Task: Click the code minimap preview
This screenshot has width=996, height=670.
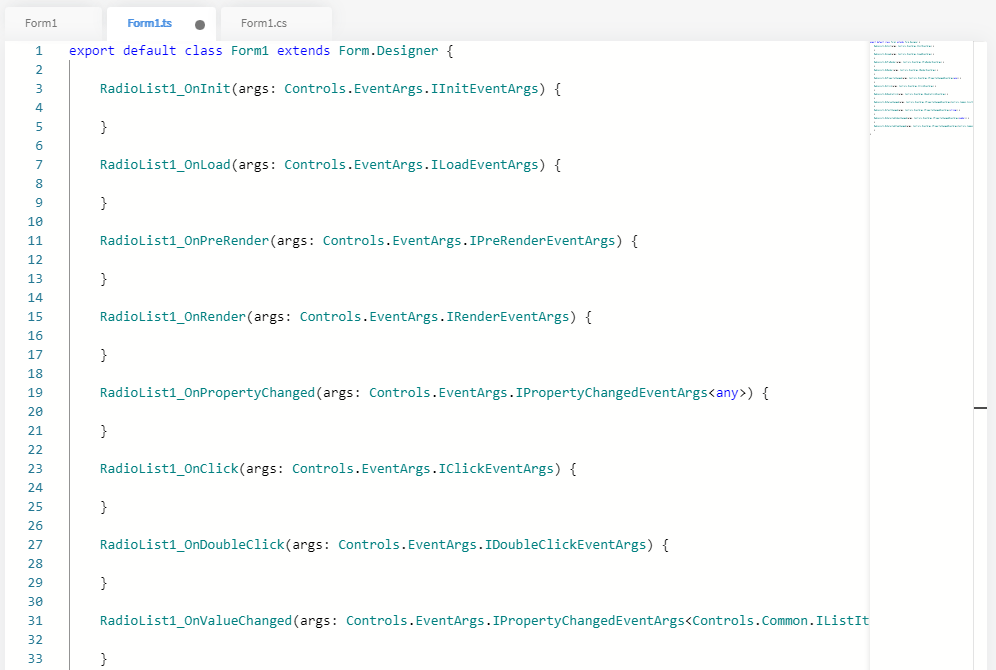Action: point(920,88)
